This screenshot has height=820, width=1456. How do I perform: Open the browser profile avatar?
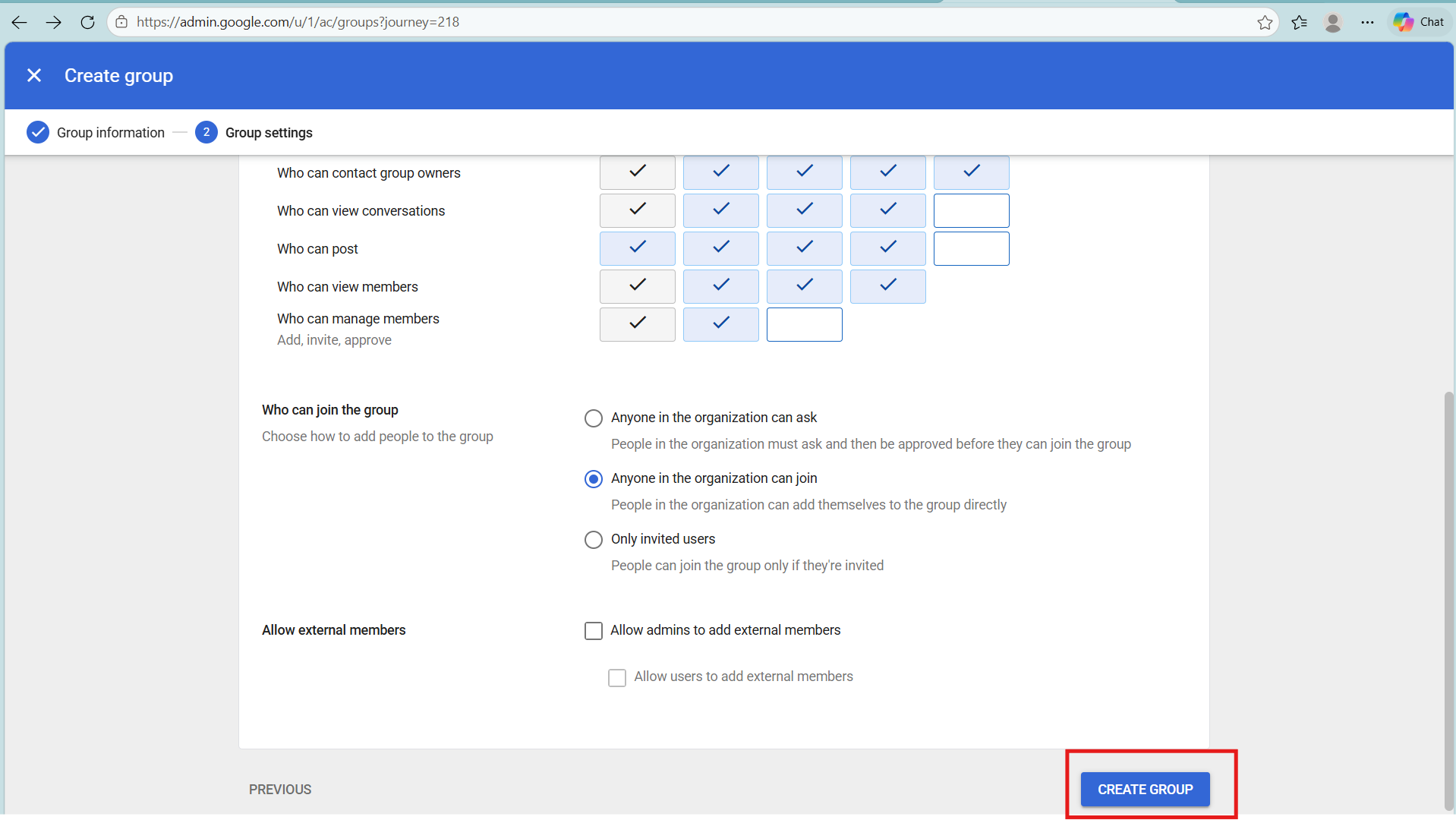point(1333,22)
